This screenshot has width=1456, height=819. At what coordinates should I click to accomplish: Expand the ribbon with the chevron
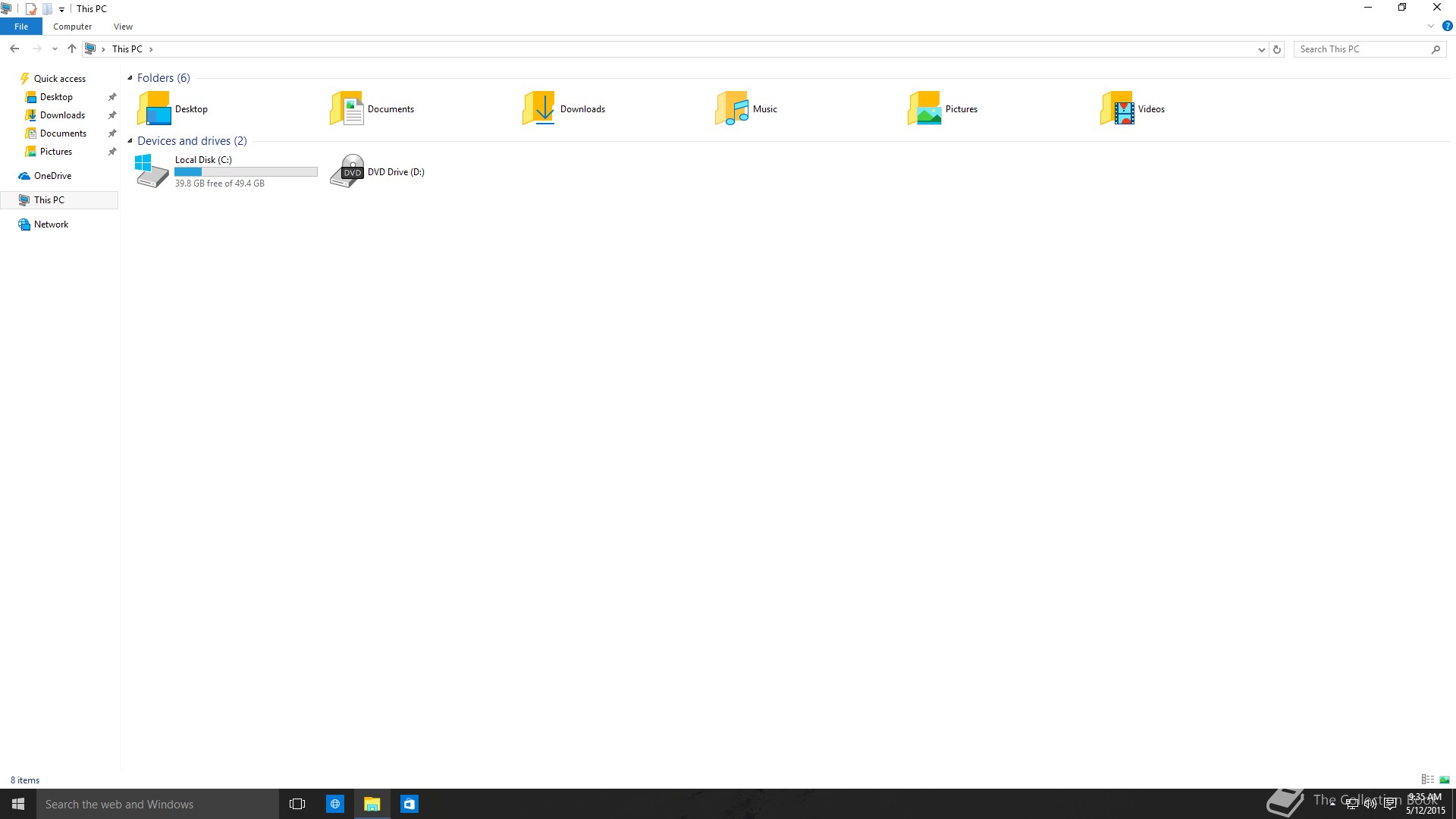point(1431,26)
